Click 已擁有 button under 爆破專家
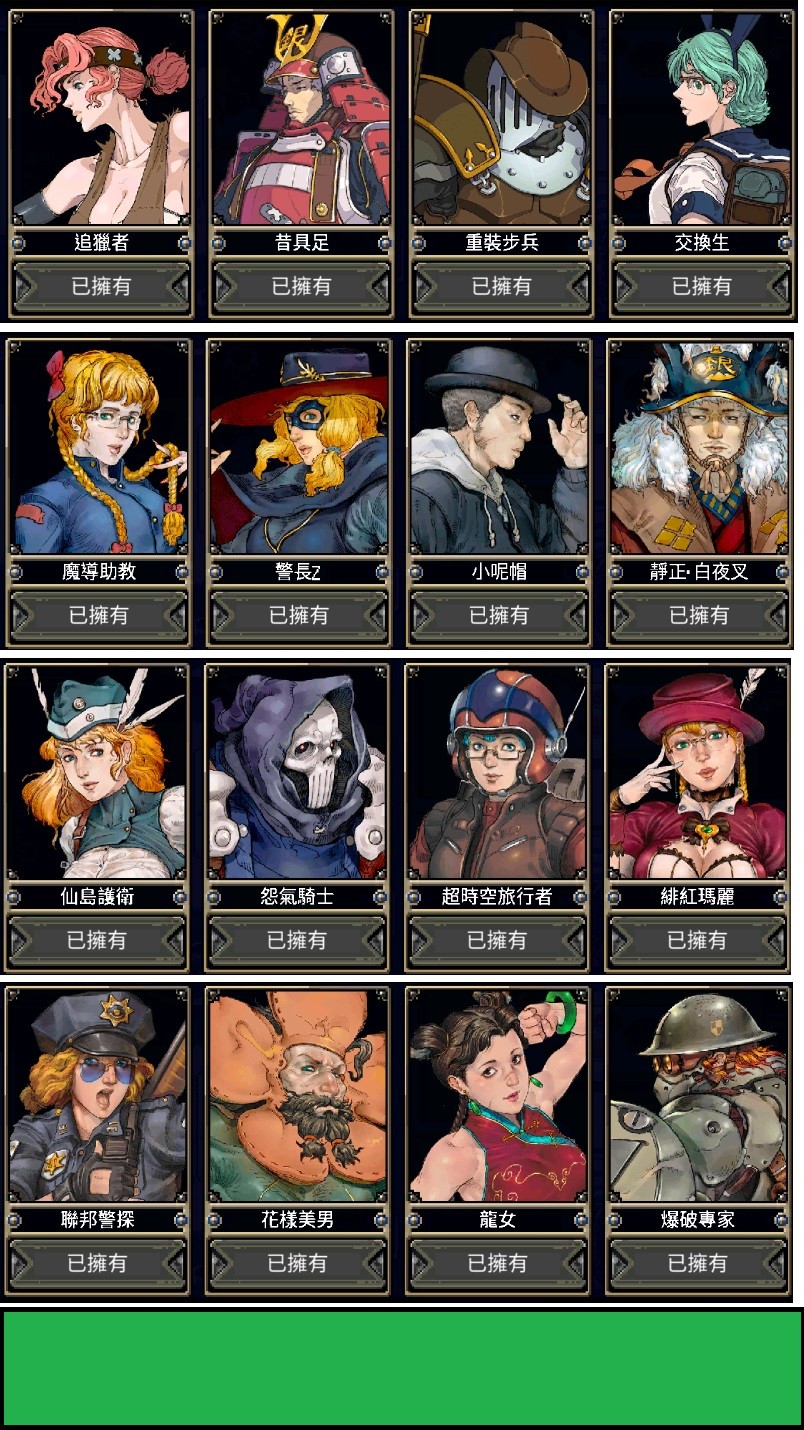Image resolution: width=804 pixels, height=1430 pixels. tap(697, 1264)
